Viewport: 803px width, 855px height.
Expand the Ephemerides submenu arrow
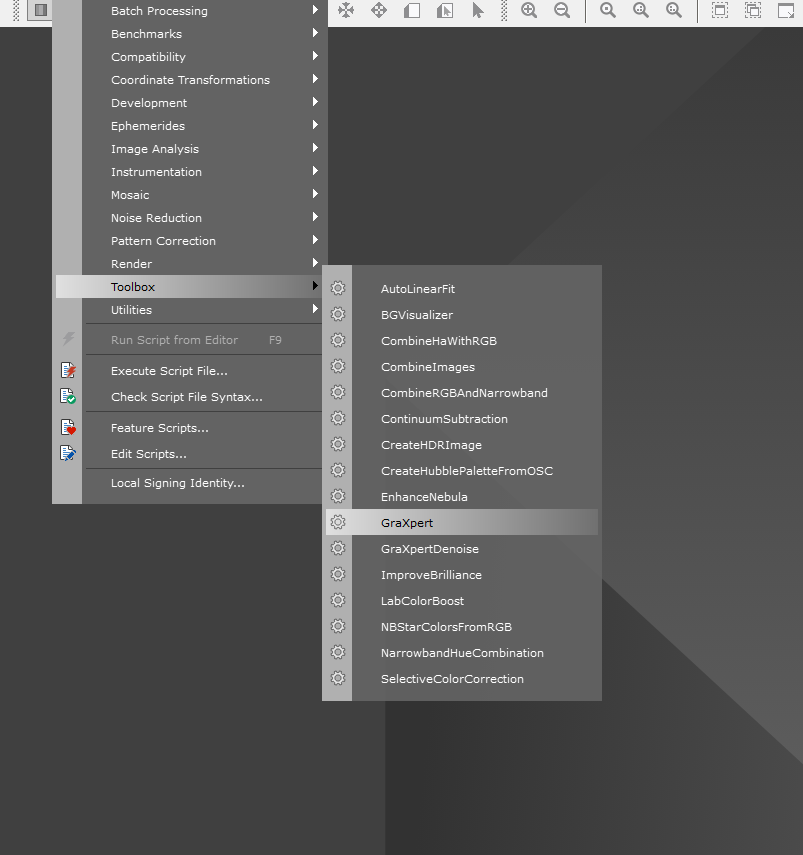(x=315, y=125)
